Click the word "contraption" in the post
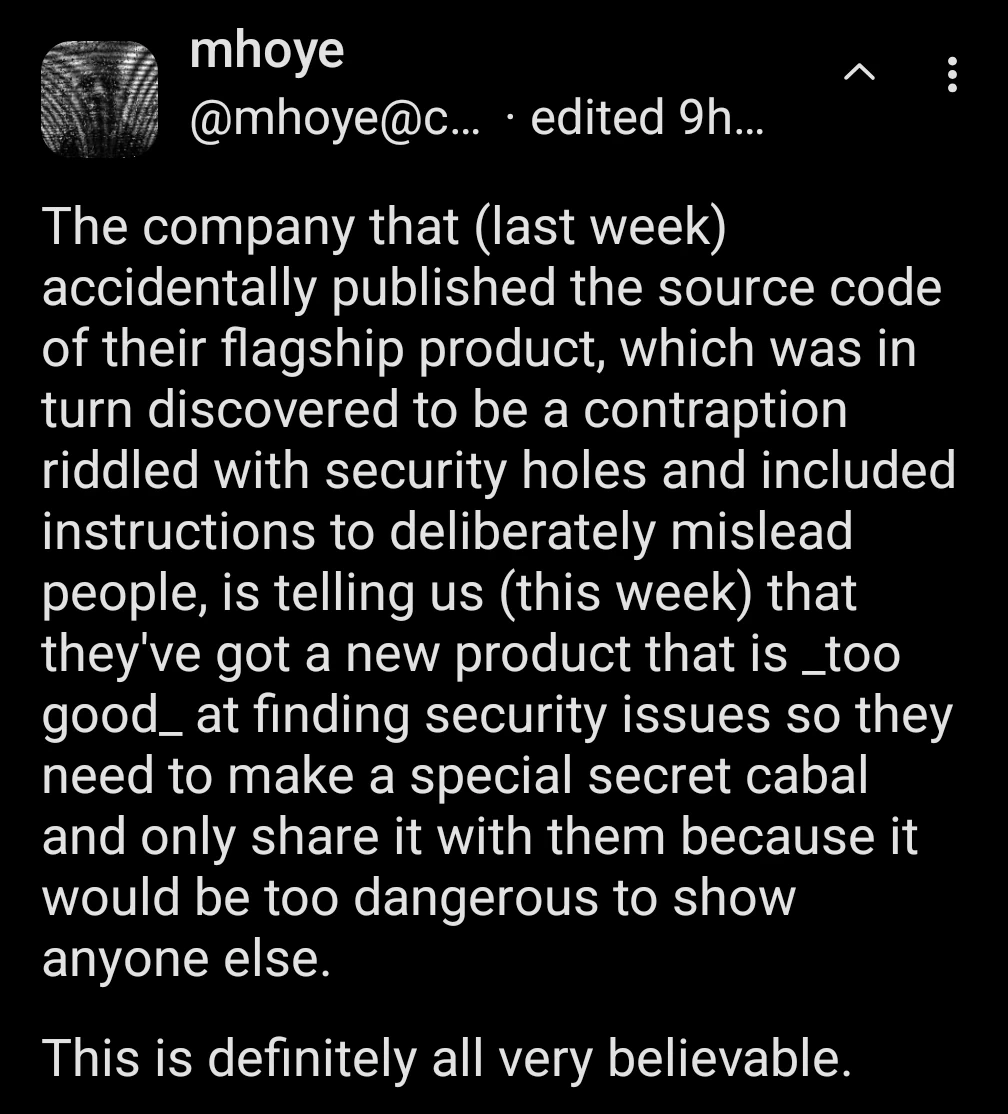 (x=714, y=409)
